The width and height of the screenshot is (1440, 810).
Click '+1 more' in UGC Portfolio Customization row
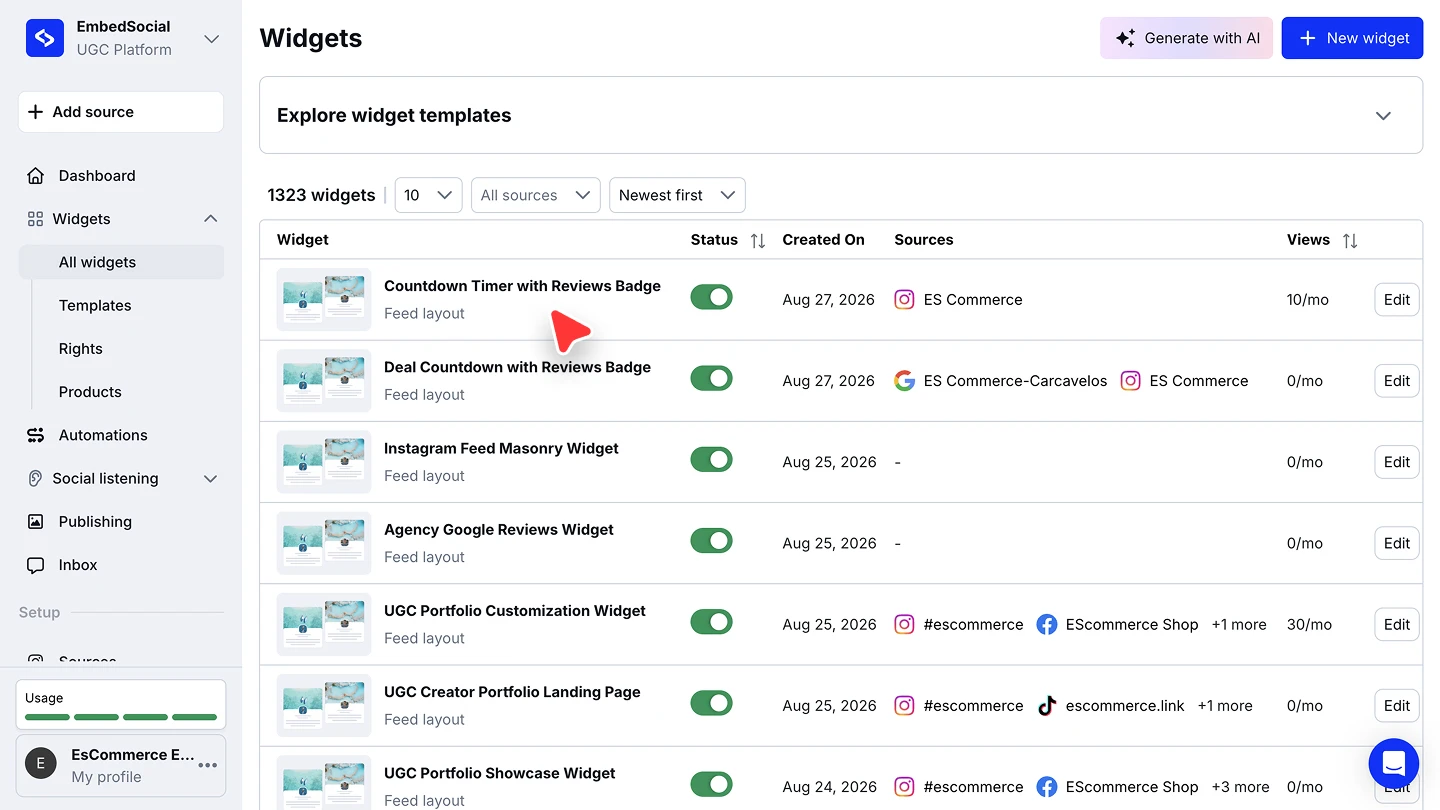click(1239, 624)
